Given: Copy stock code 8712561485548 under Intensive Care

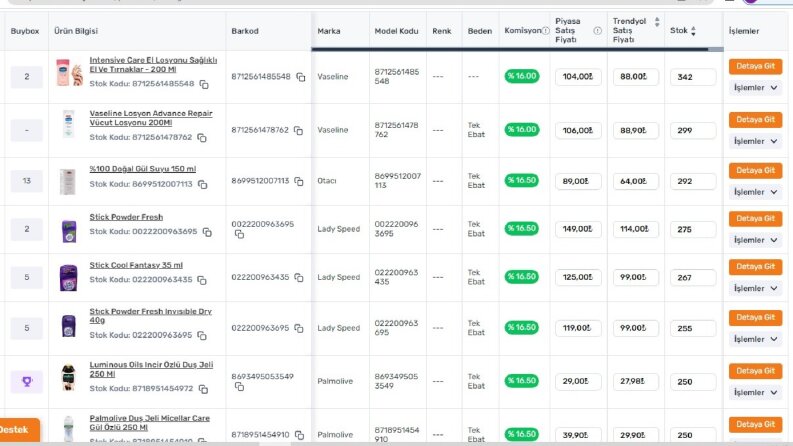Looking at the screenshot, I should (x=204, y=84).
